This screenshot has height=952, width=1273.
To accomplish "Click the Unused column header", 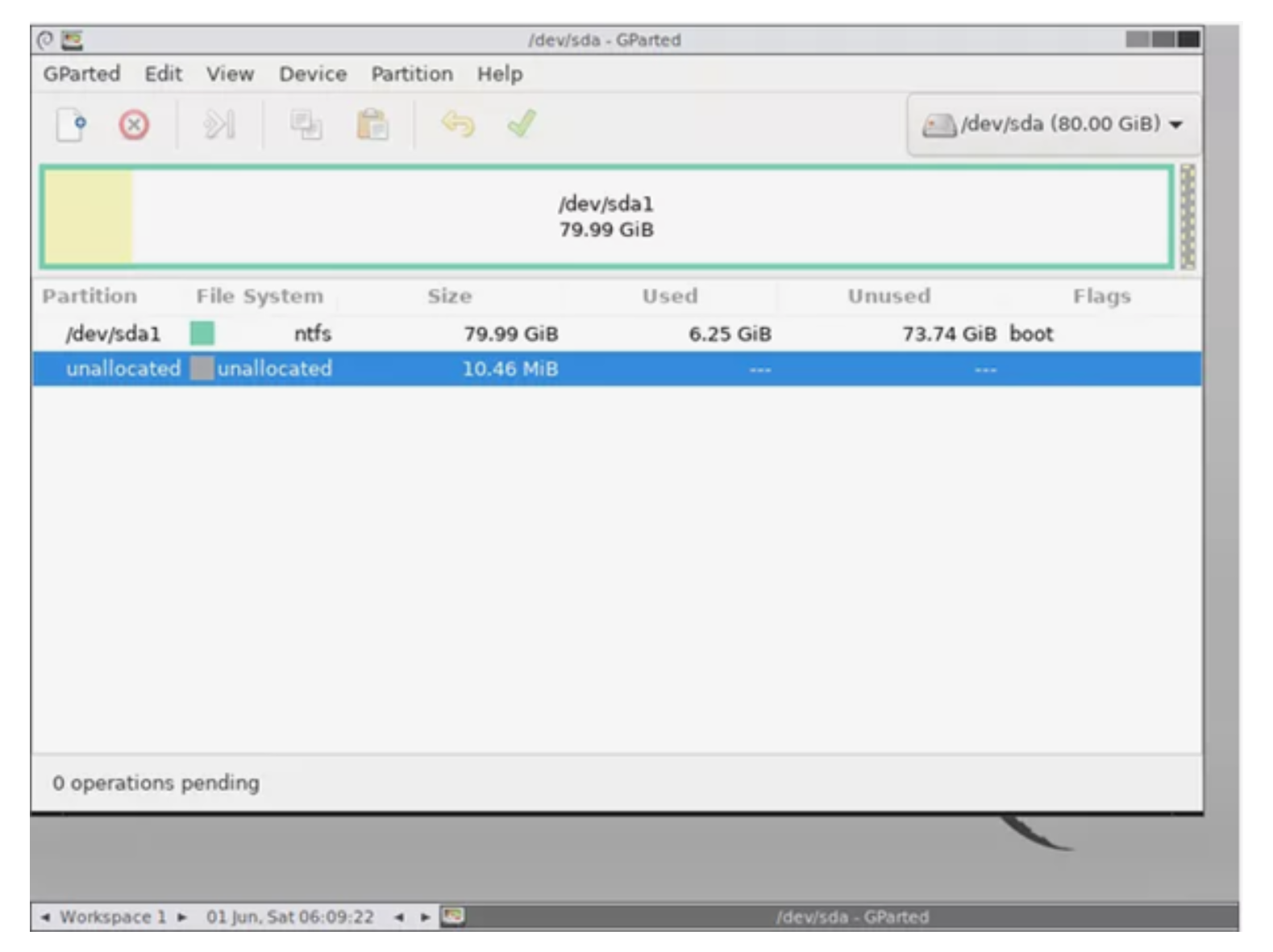I will 889,296.
